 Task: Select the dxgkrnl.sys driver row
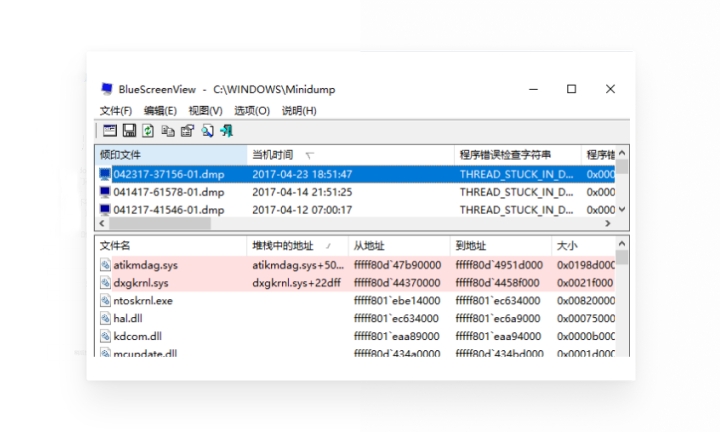coord(355,283)
